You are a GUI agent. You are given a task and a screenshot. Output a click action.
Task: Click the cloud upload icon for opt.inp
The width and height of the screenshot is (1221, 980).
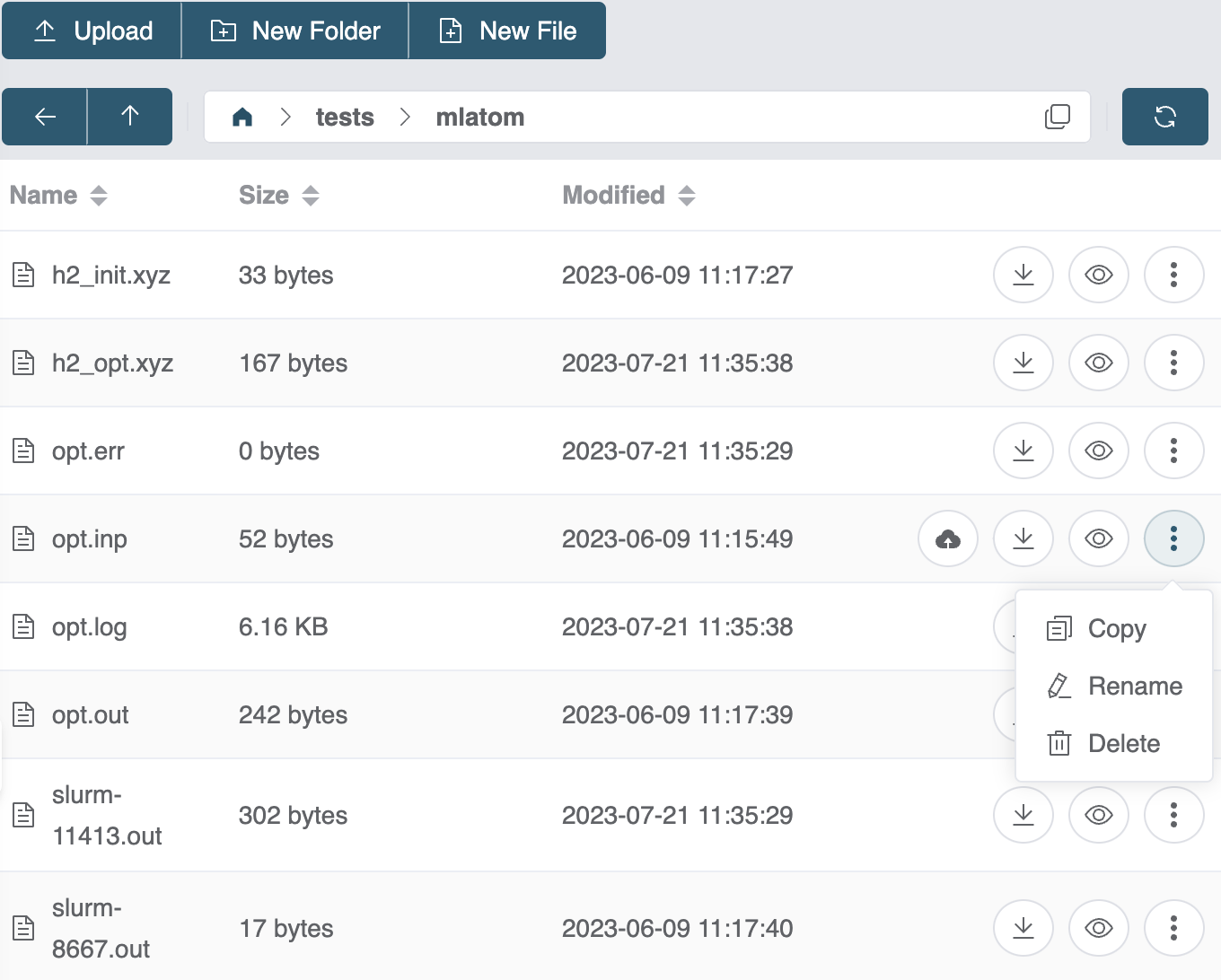(x=947, y=538)
